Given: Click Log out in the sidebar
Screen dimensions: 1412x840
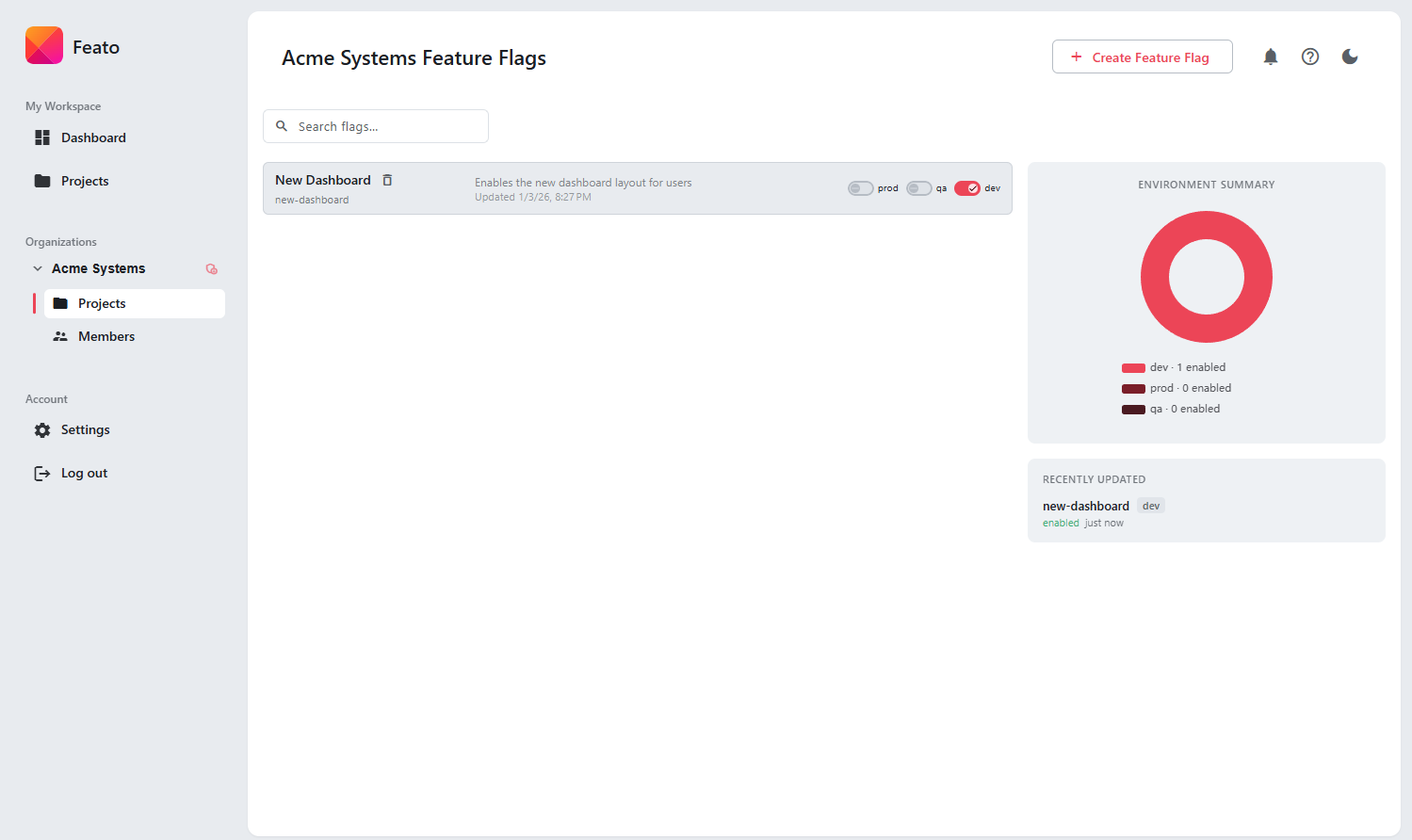Looking at the screenshot, I should point(83,472).
